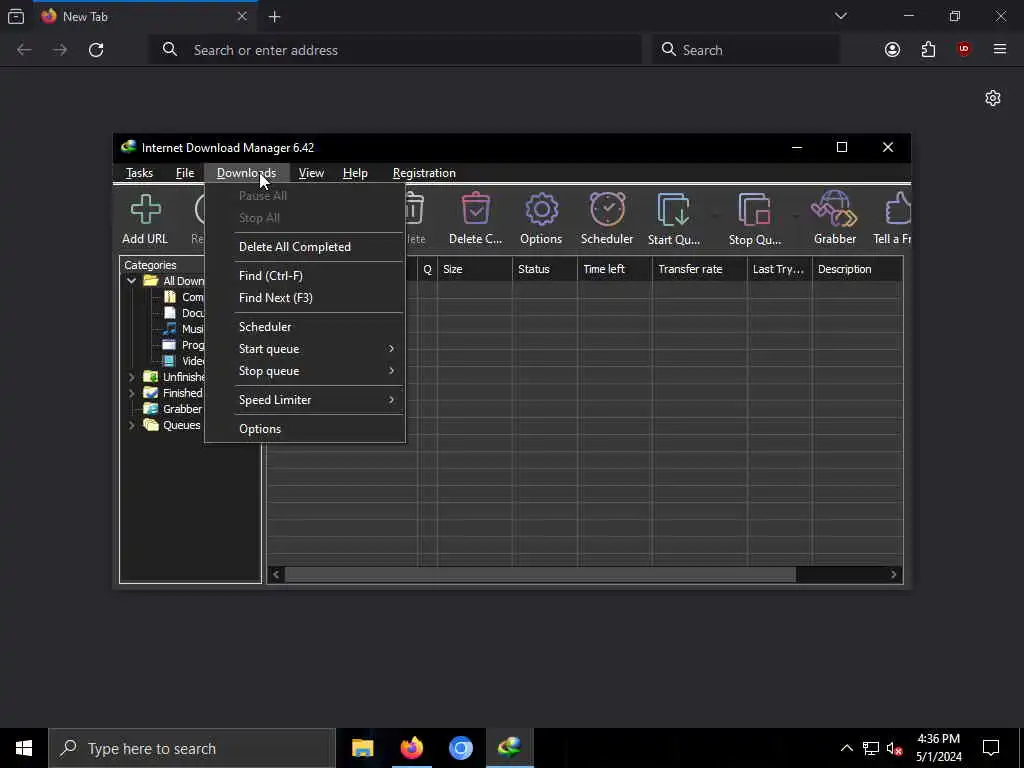The width and height of the screenshot is (1024, 768).
Task: Click the Add URL toolbar icon
Action: 145,210
